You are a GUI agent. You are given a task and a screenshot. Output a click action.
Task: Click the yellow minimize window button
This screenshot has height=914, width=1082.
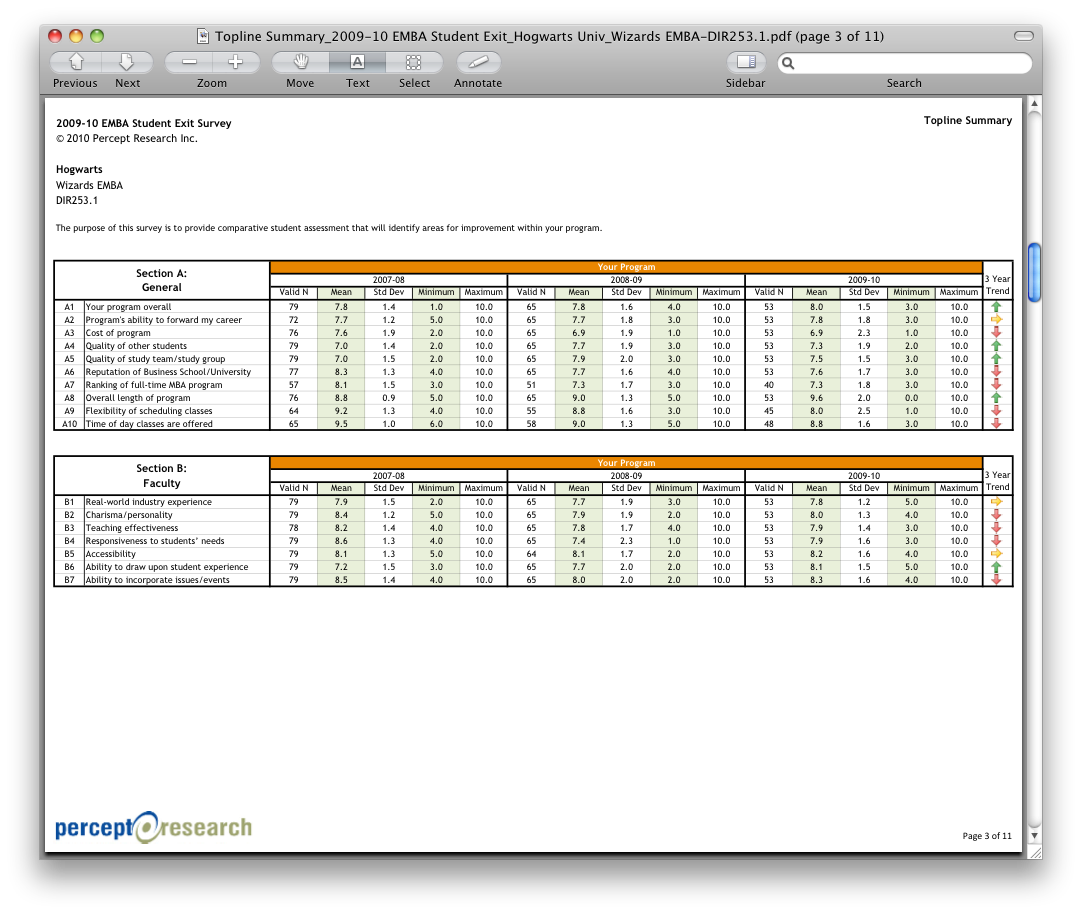point(78,36)
